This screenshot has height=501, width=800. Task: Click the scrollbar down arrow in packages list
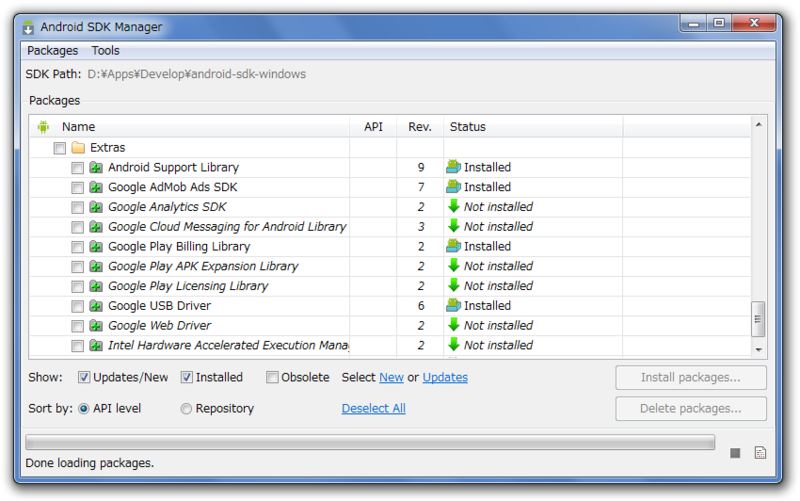[759, 349]
